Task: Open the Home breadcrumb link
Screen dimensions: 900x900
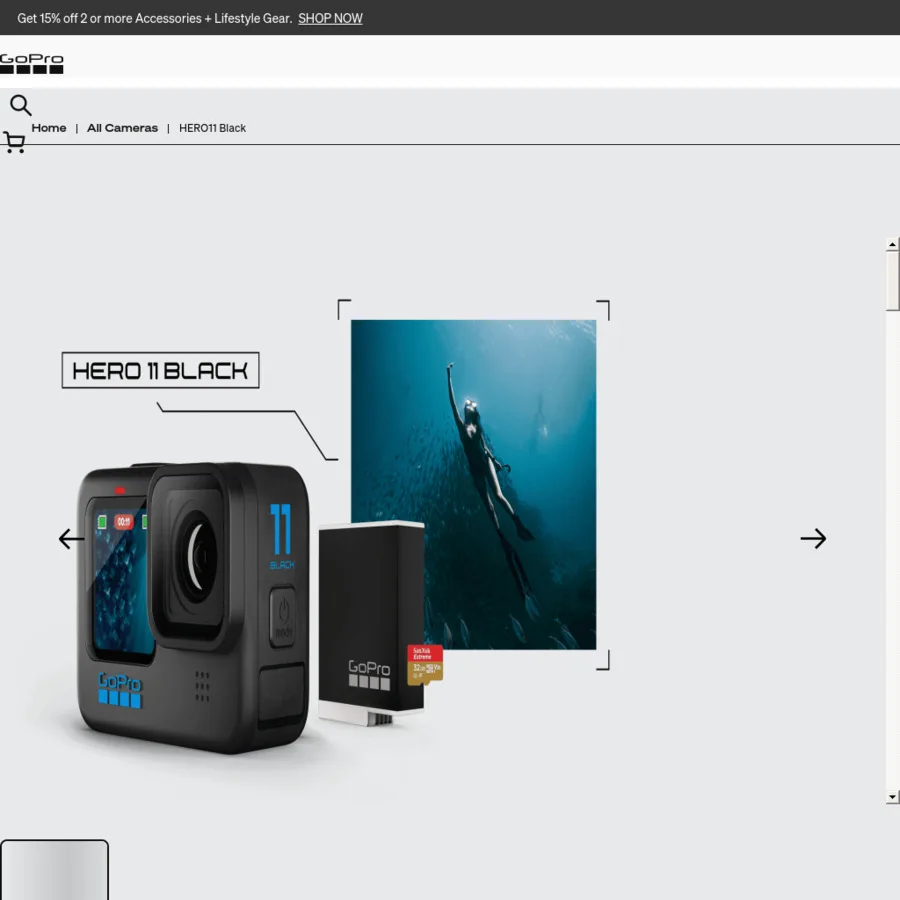Action: coord(49,128)
